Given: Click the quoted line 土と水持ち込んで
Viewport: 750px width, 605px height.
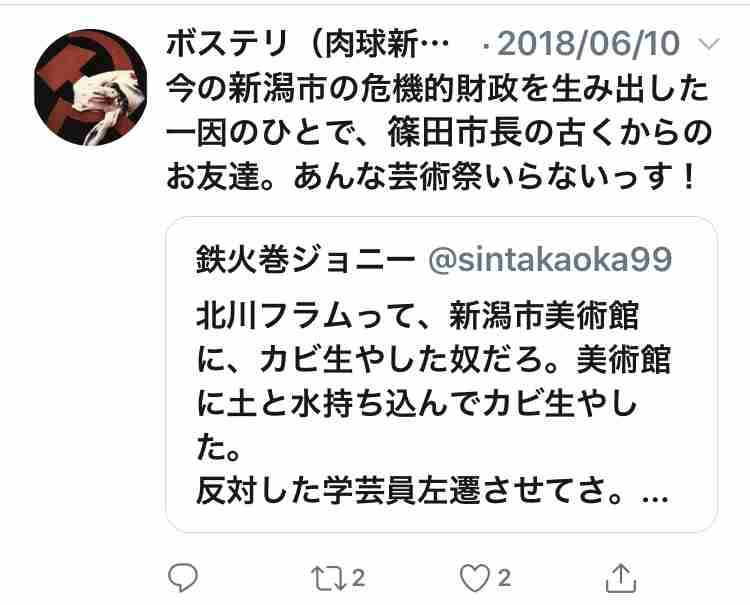Looking at the screenshot, I should [x=417, y=404].
